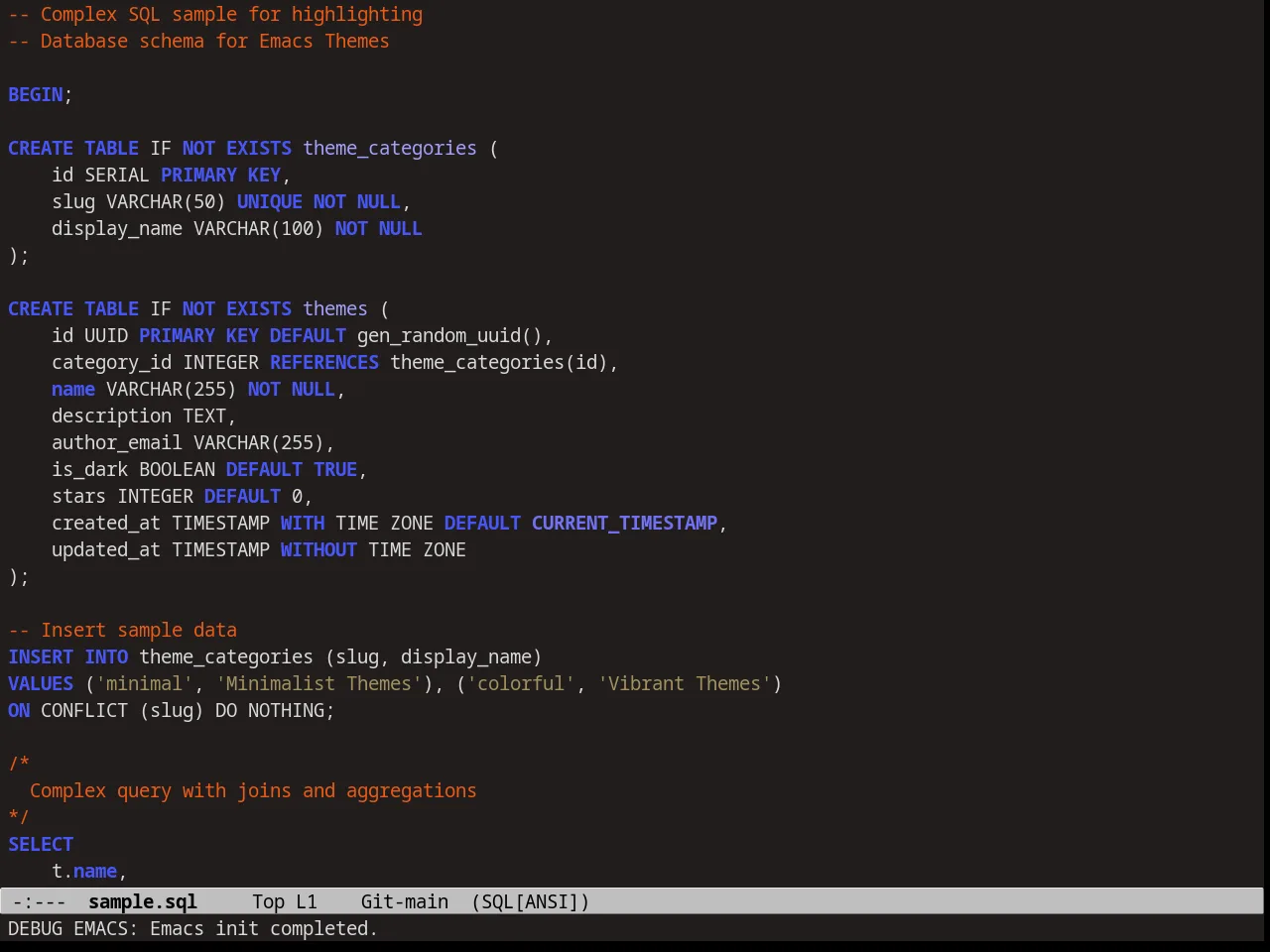
Task: Click the SELECT keyword
Action: coord(41,844)
